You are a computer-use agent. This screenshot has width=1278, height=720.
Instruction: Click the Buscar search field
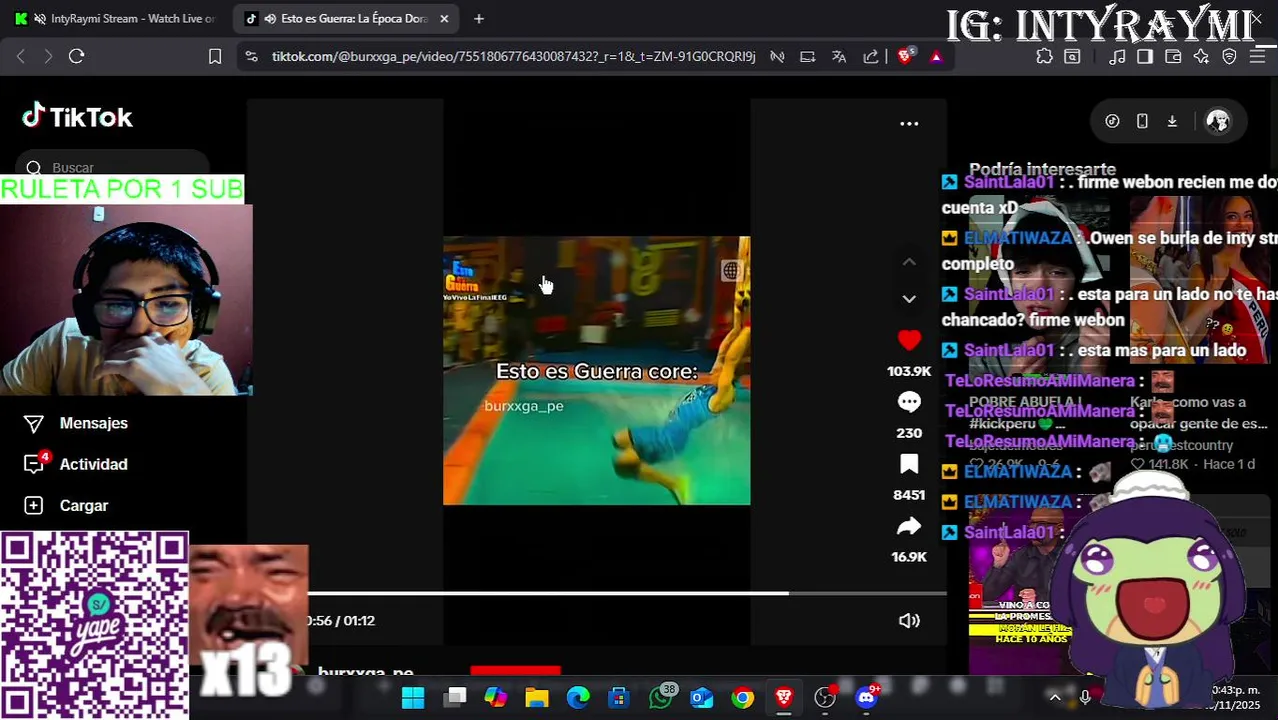[x=110, y=167]
